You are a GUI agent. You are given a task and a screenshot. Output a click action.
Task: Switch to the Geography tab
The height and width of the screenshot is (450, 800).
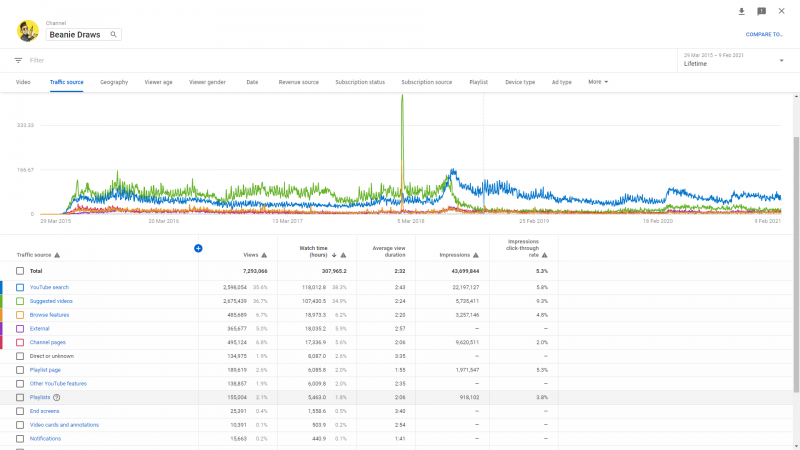(x=114, y=82)
